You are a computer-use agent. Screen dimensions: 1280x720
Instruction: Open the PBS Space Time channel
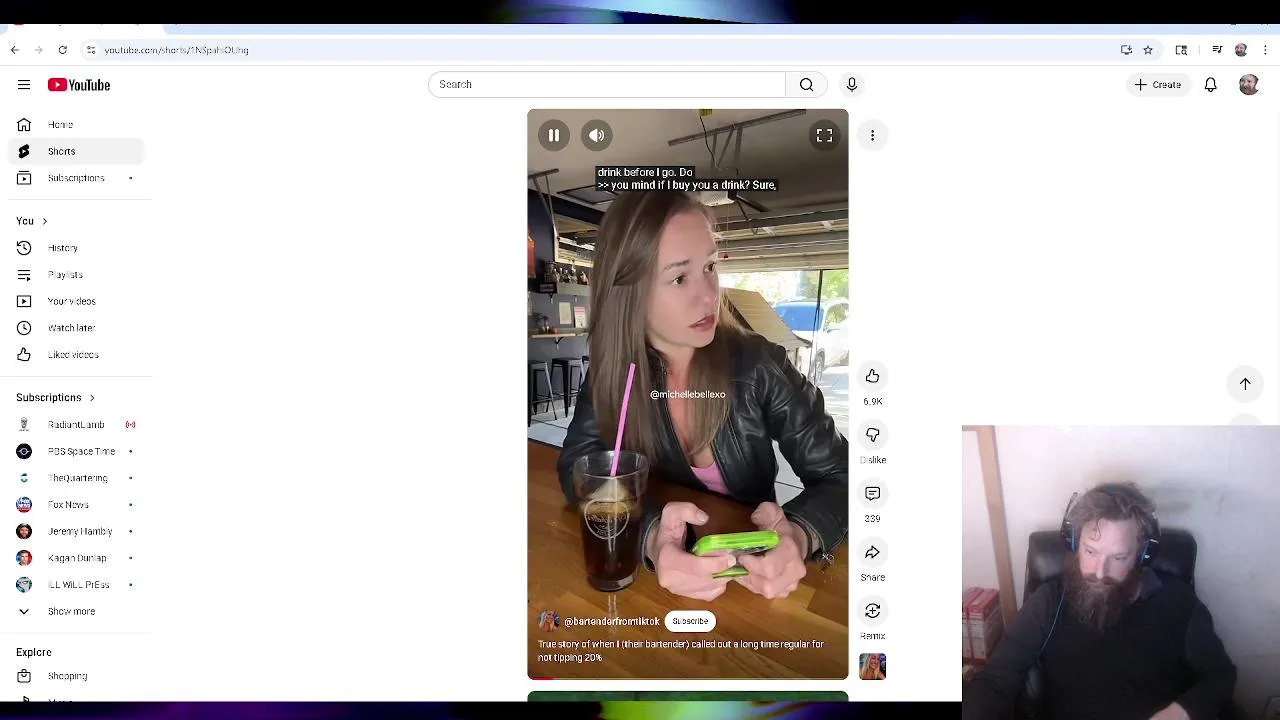76,451
